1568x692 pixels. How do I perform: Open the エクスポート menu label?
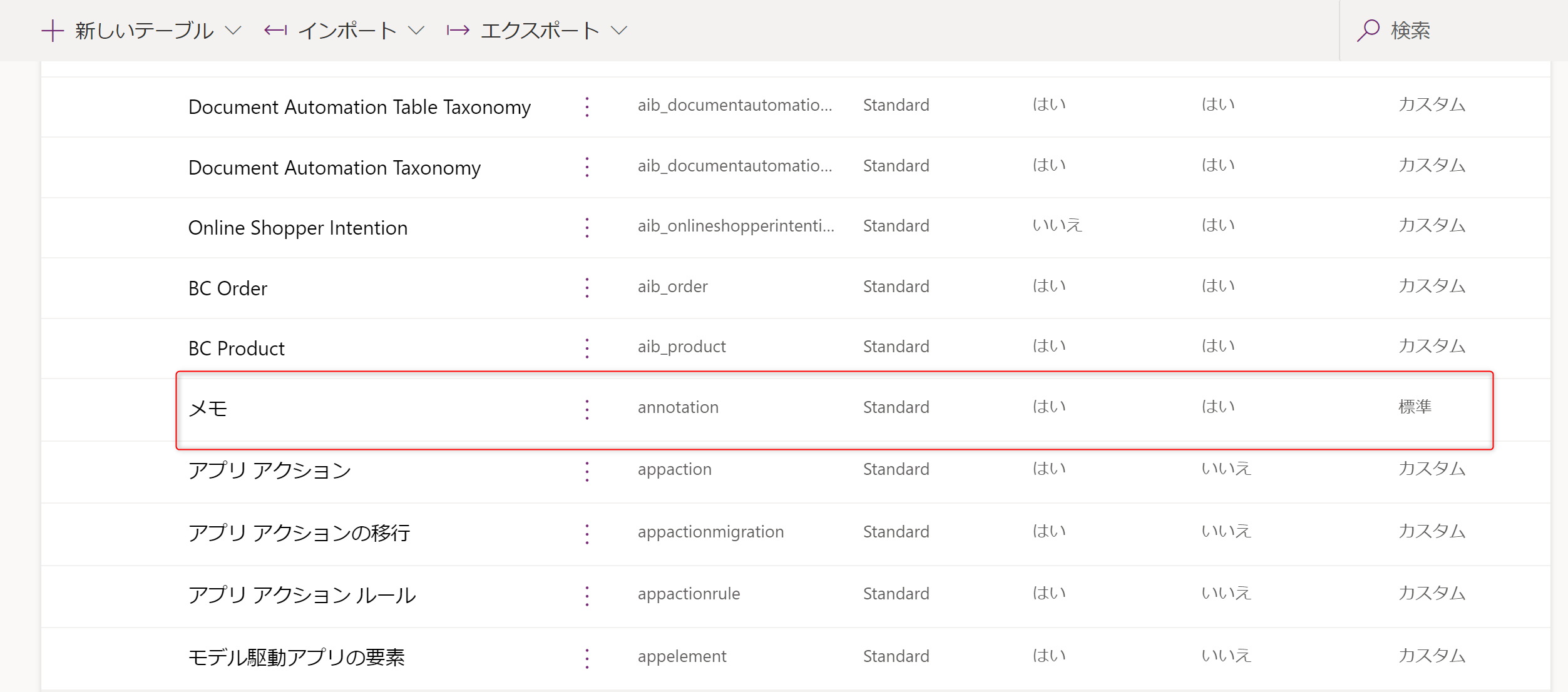click(540, 31)
